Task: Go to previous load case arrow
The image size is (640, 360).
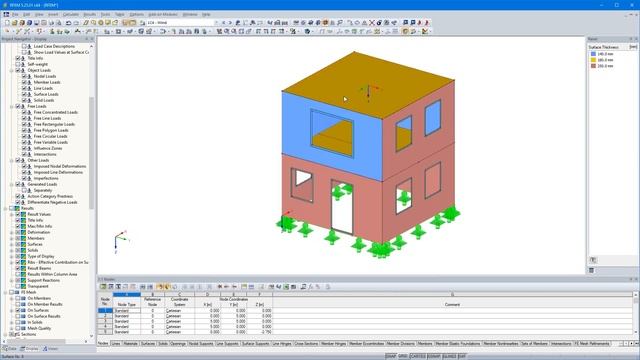Action: point(224,23)
